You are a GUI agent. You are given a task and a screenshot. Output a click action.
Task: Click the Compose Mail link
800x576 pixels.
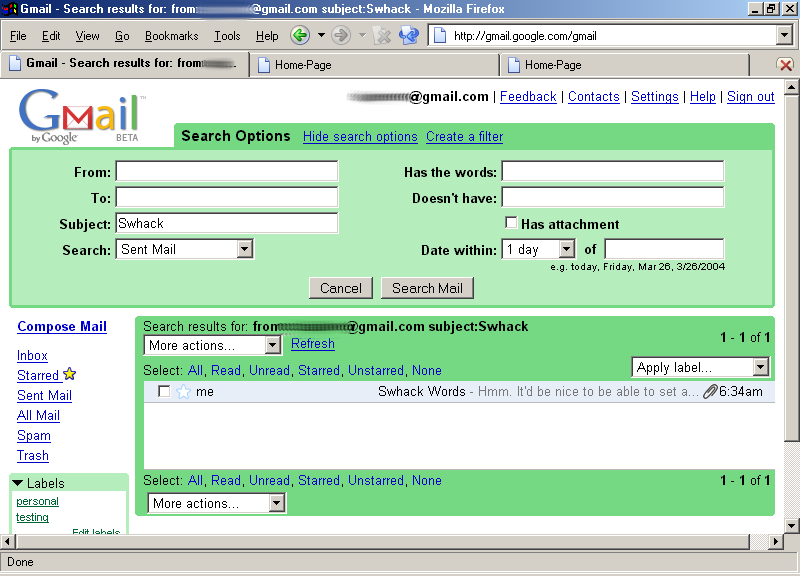coord(62,326)
